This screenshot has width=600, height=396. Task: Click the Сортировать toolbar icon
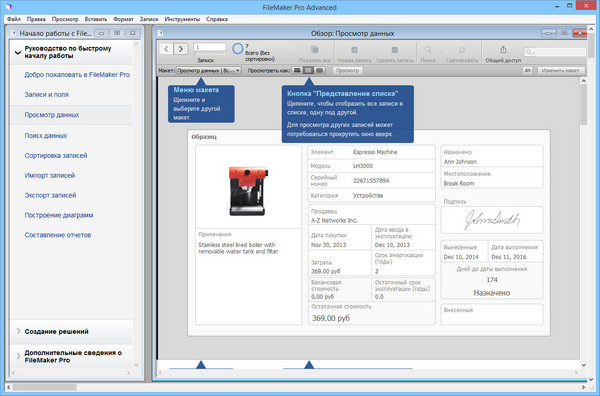(462, 50)
